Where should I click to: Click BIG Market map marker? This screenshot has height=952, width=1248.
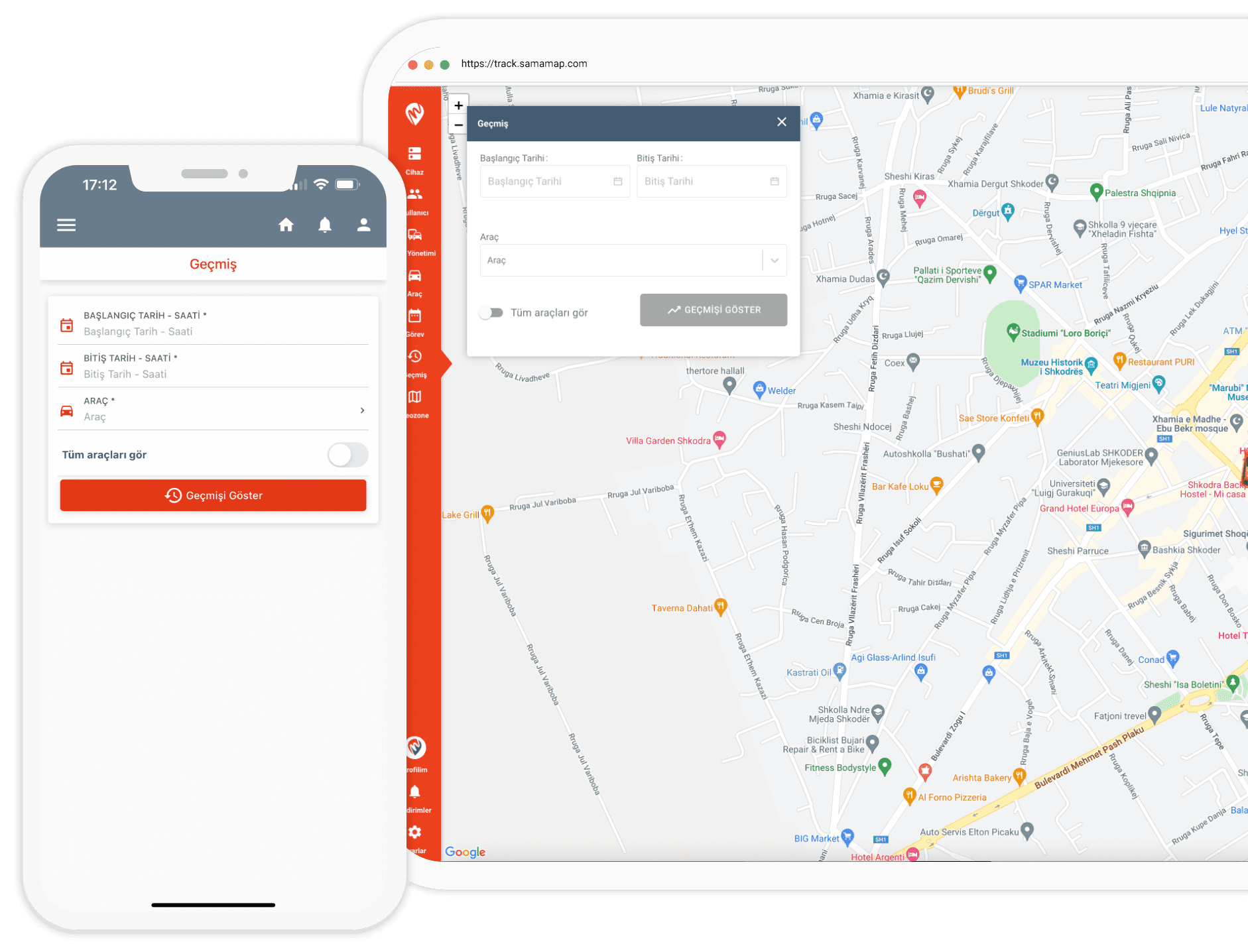[847, 837]
